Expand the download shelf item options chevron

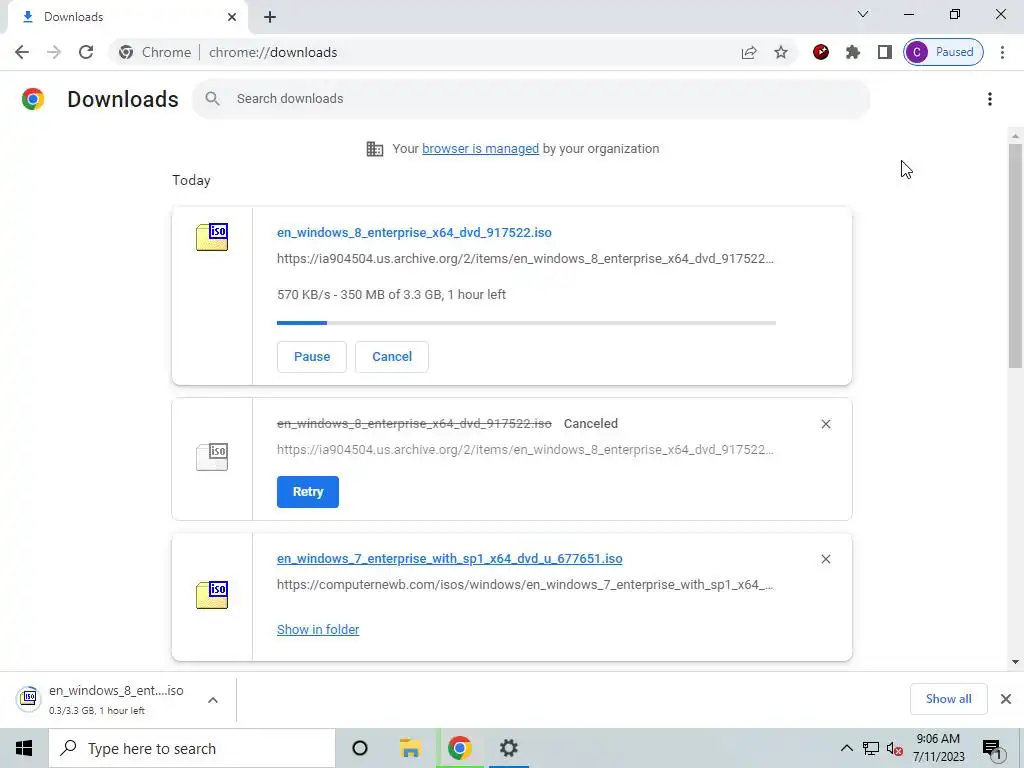tap(213, 700)
